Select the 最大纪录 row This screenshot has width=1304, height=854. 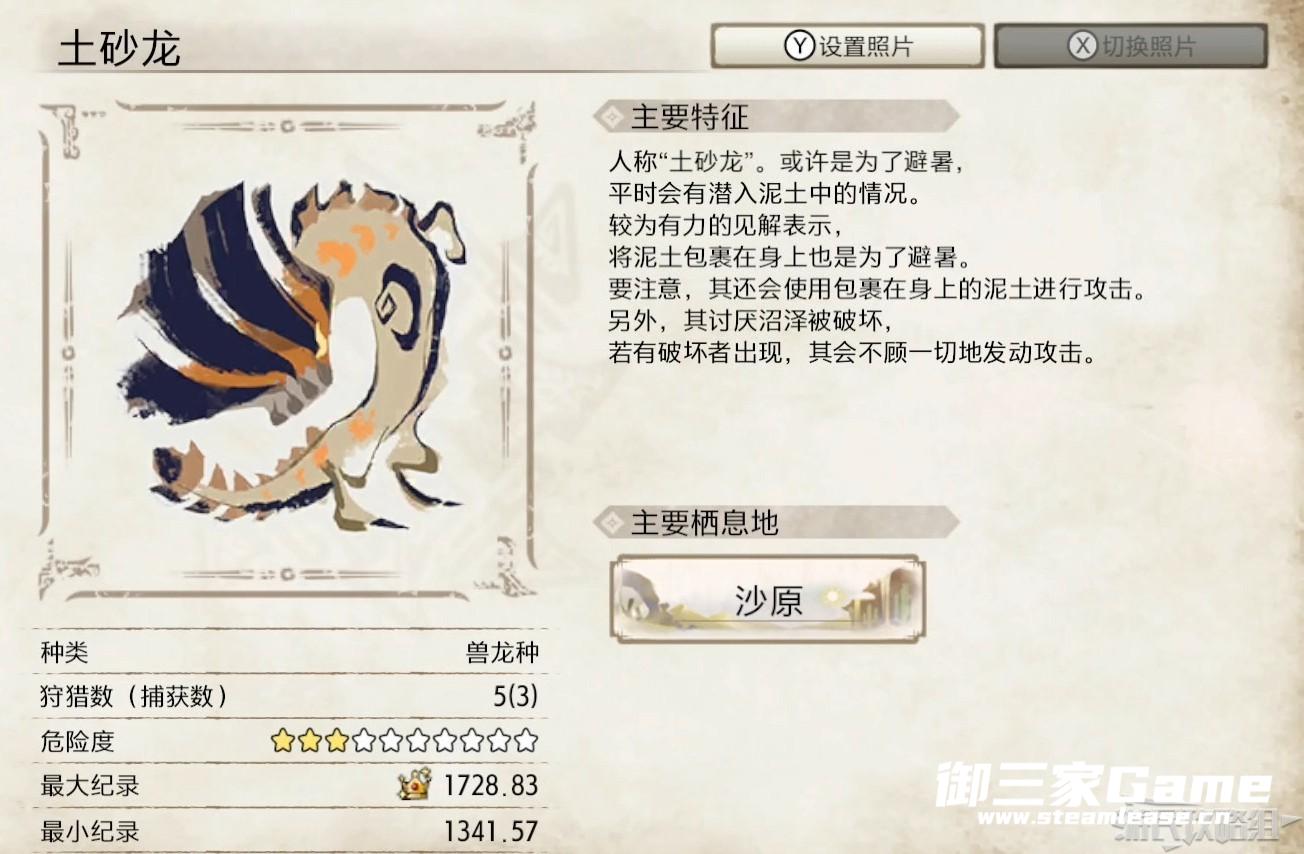pos(290,785)
